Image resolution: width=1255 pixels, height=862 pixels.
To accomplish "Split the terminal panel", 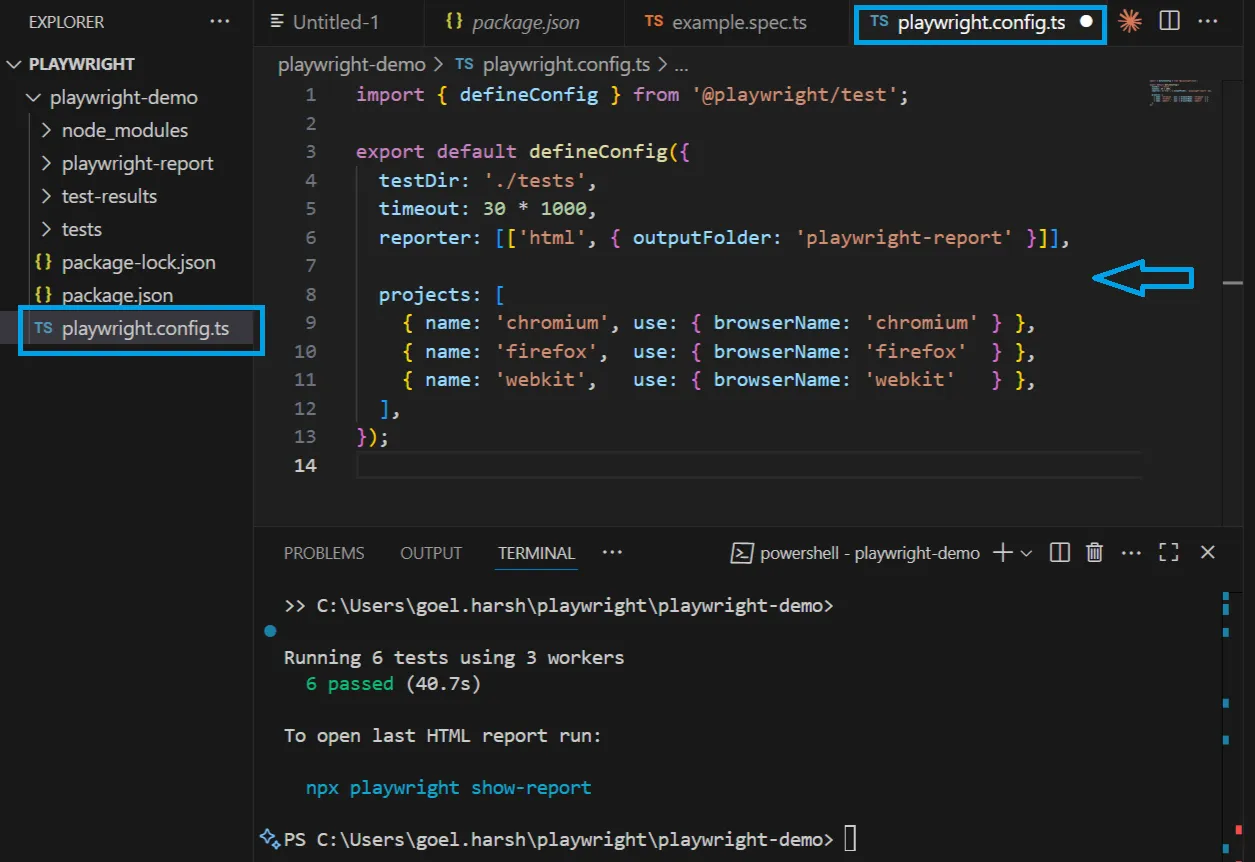I will coord(1060,553).
